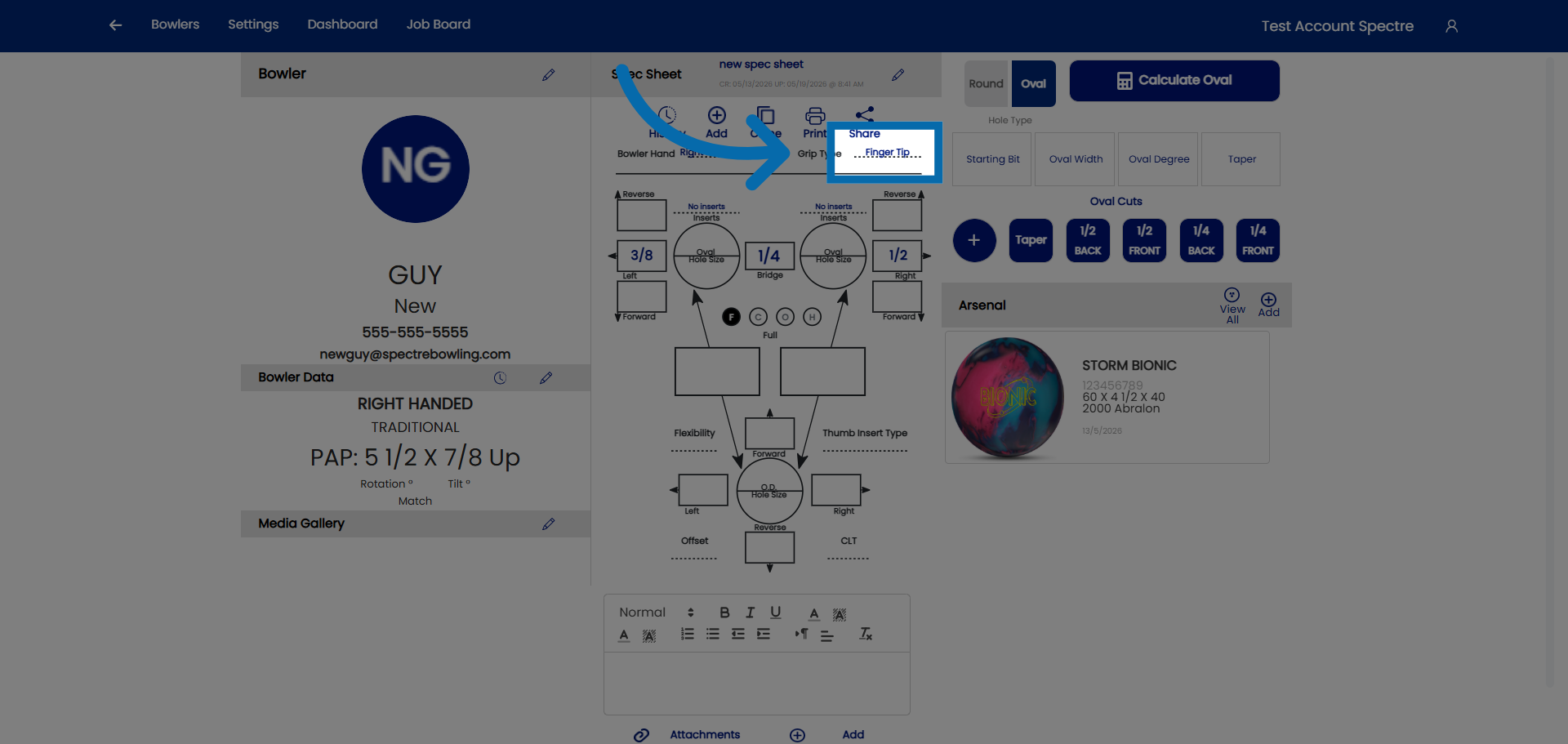Apply italic formatting in notes editor

[x=750, y=613]
